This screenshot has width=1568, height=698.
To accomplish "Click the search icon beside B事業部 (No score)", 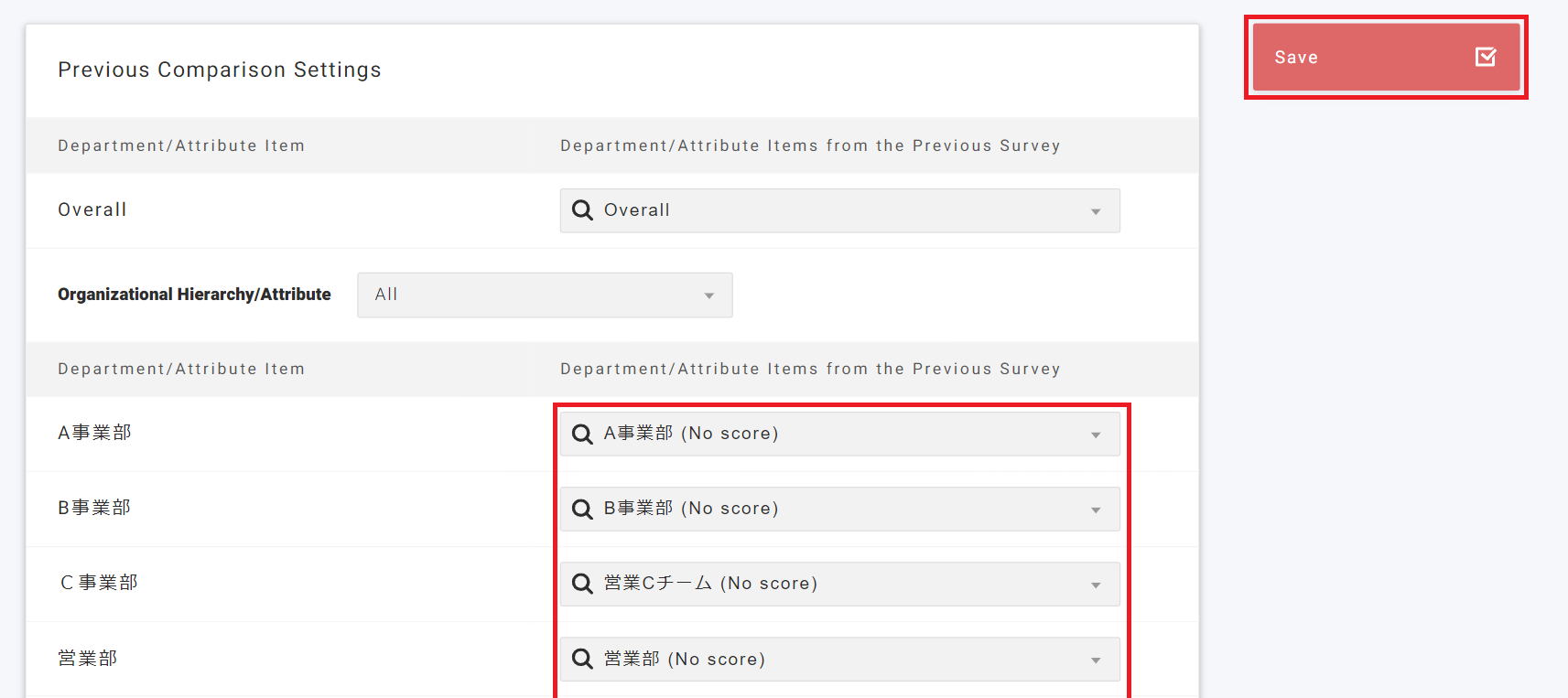I will tap(582, 509).
